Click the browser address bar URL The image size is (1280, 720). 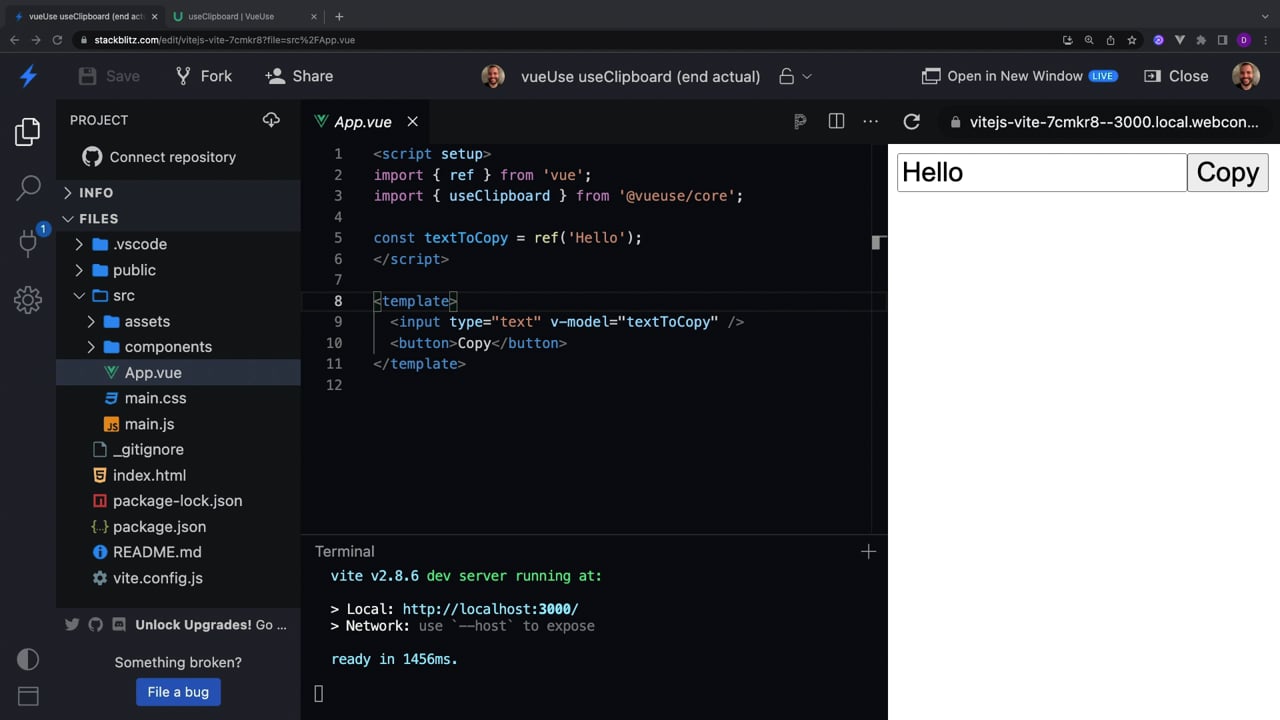pos(224,40)
